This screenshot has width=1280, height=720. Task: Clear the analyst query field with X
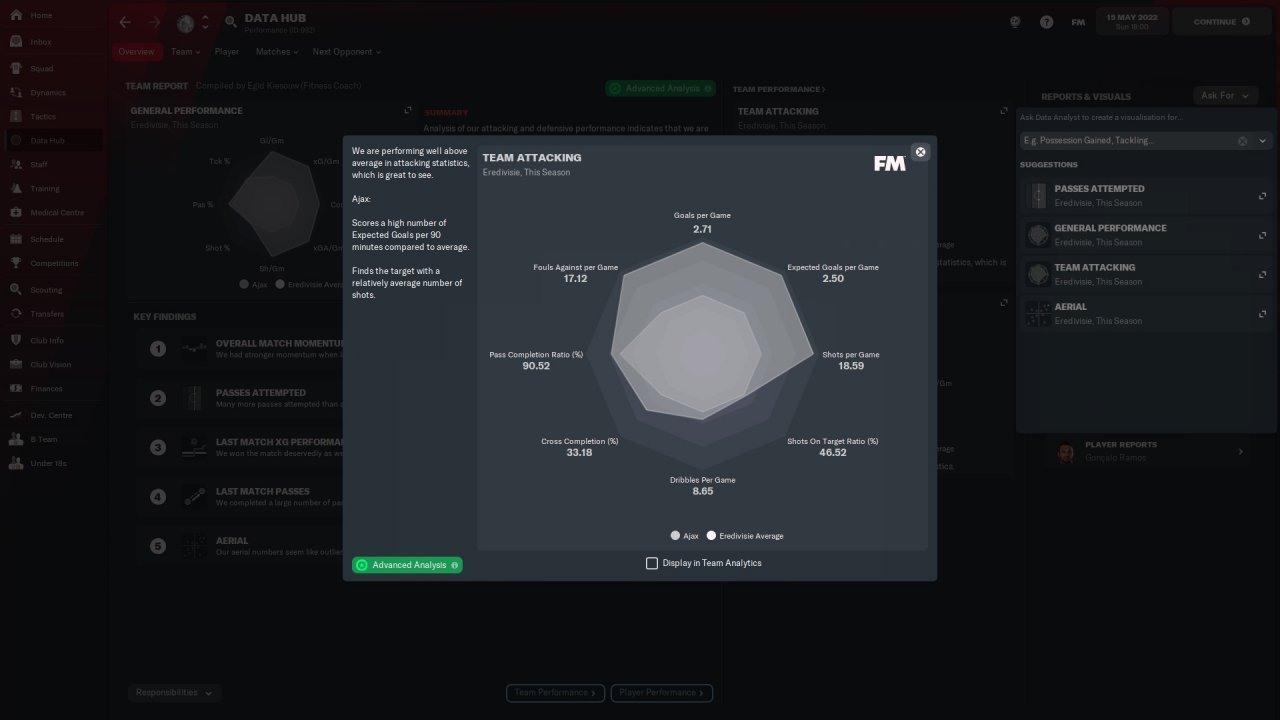click(1243, 141)
